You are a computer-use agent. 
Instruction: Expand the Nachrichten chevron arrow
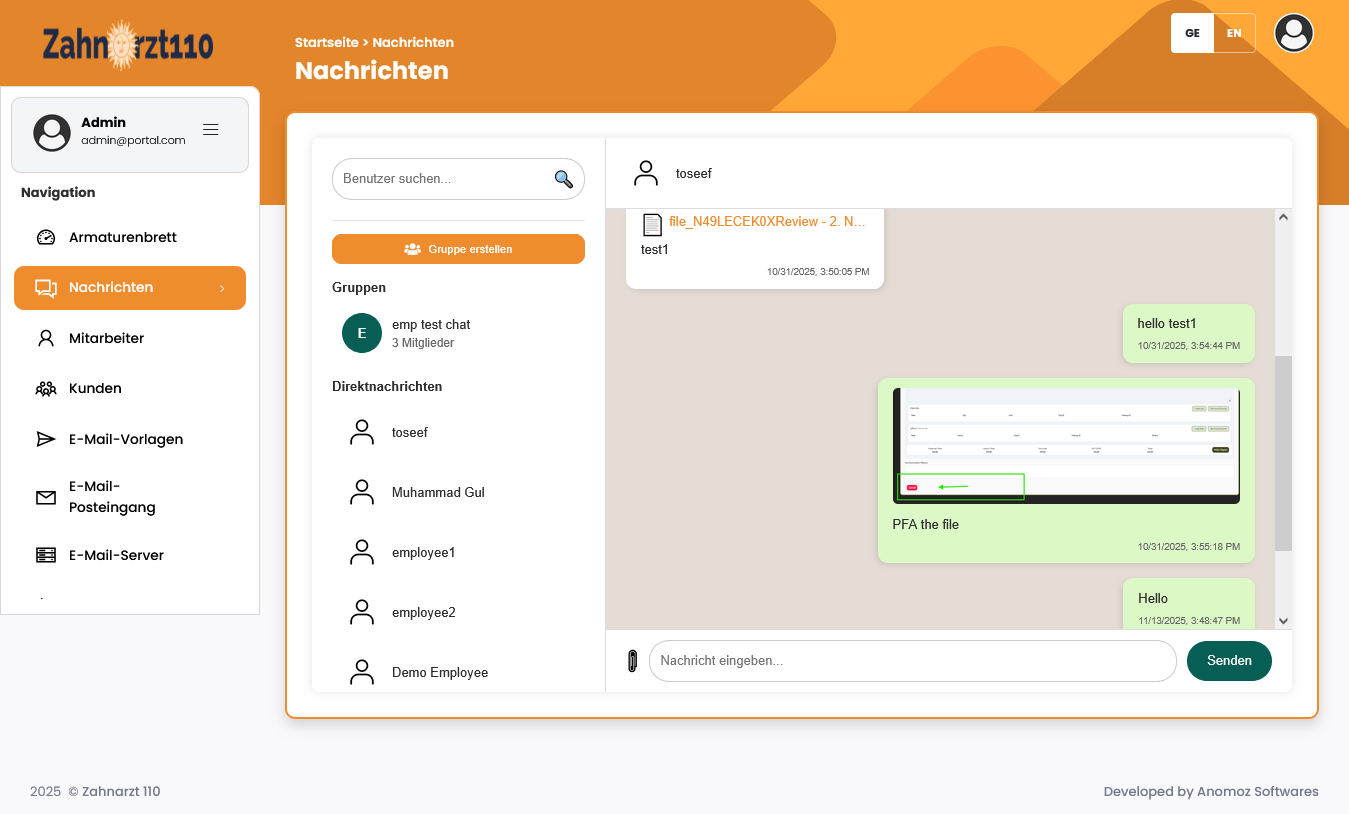coord(221,288)
